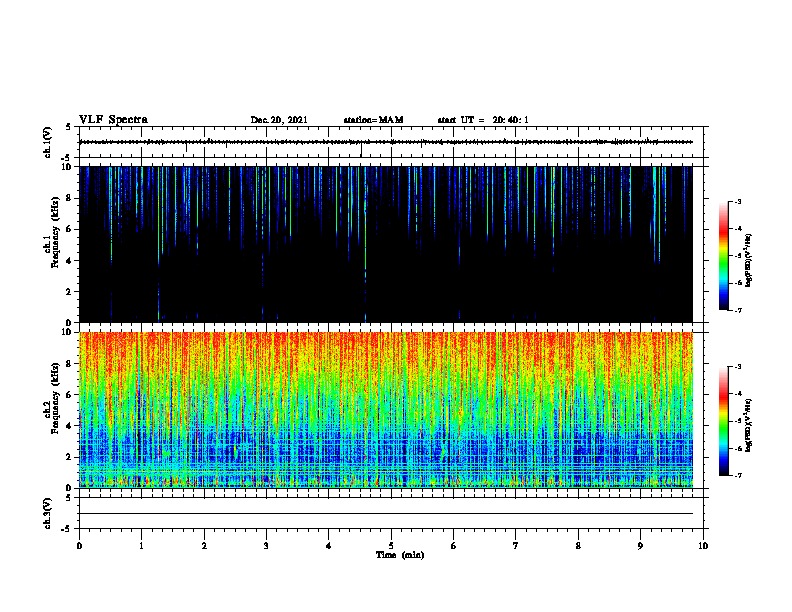Click the time axis tick label "0"
The image size is (792, 612).
tap(79, 546)
